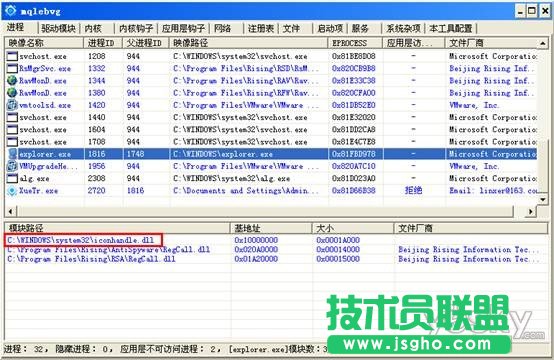The height and width of the screenshot is (360, 554).
Task: Select the RsMgrSvc.exe process name
Action: click(45, 69)
